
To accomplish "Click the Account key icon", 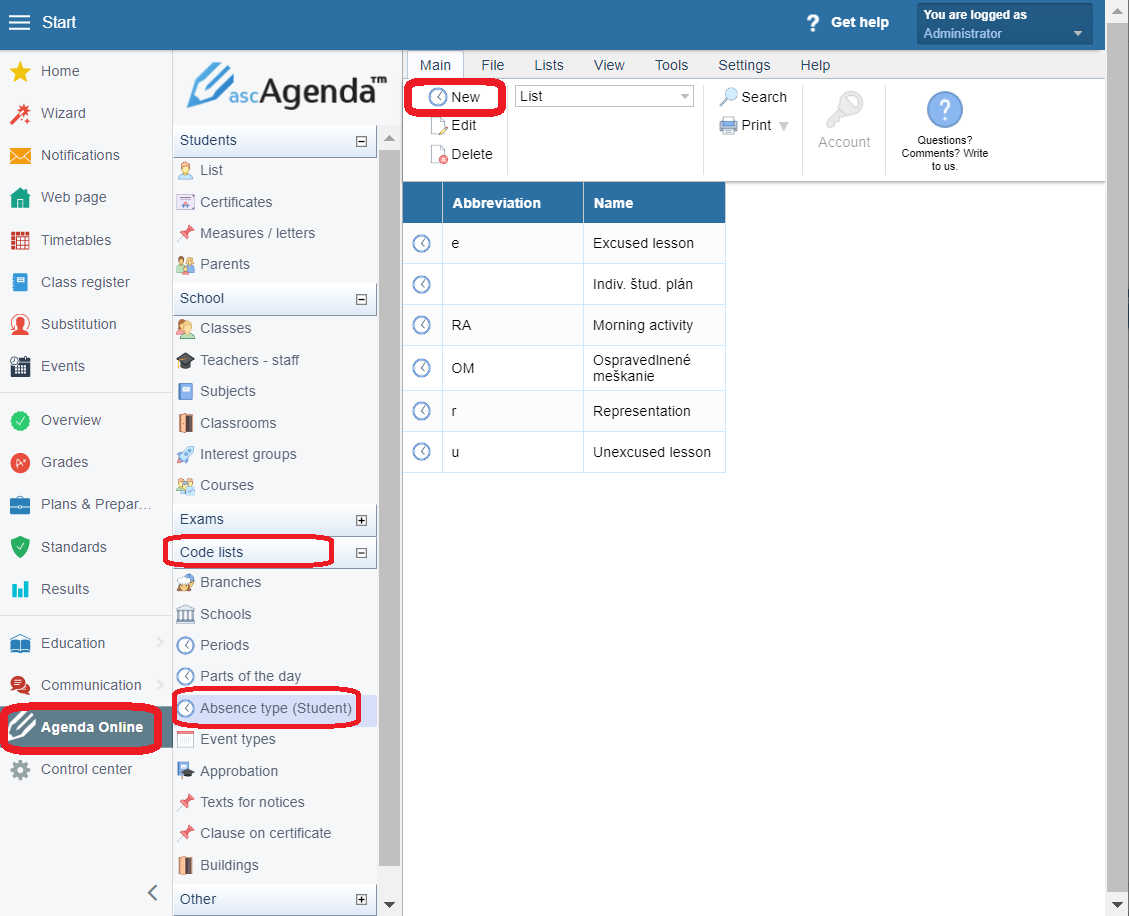I will click(x=844, y=109).
